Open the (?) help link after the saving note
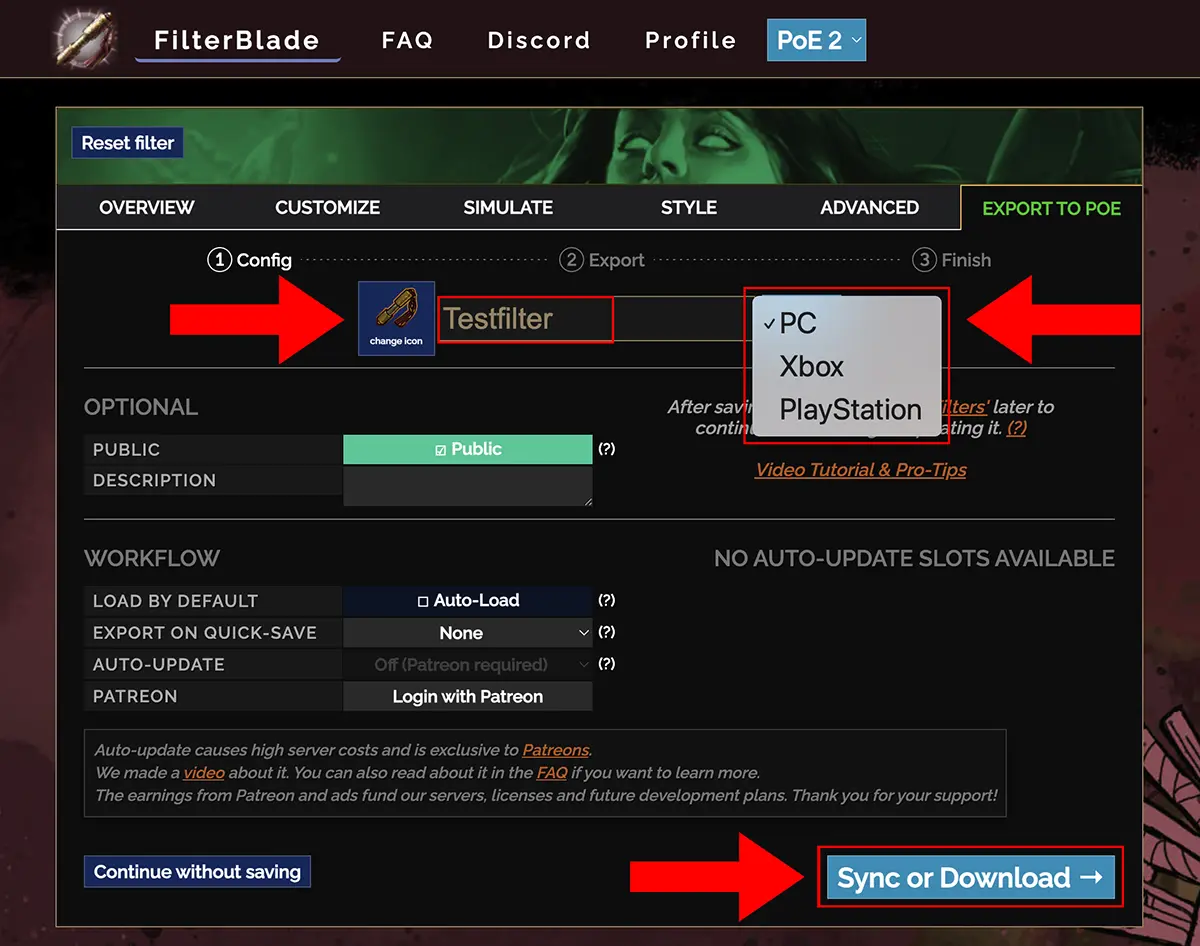The width and height of the screenshot is (1200, 946). coord(1018,428)
